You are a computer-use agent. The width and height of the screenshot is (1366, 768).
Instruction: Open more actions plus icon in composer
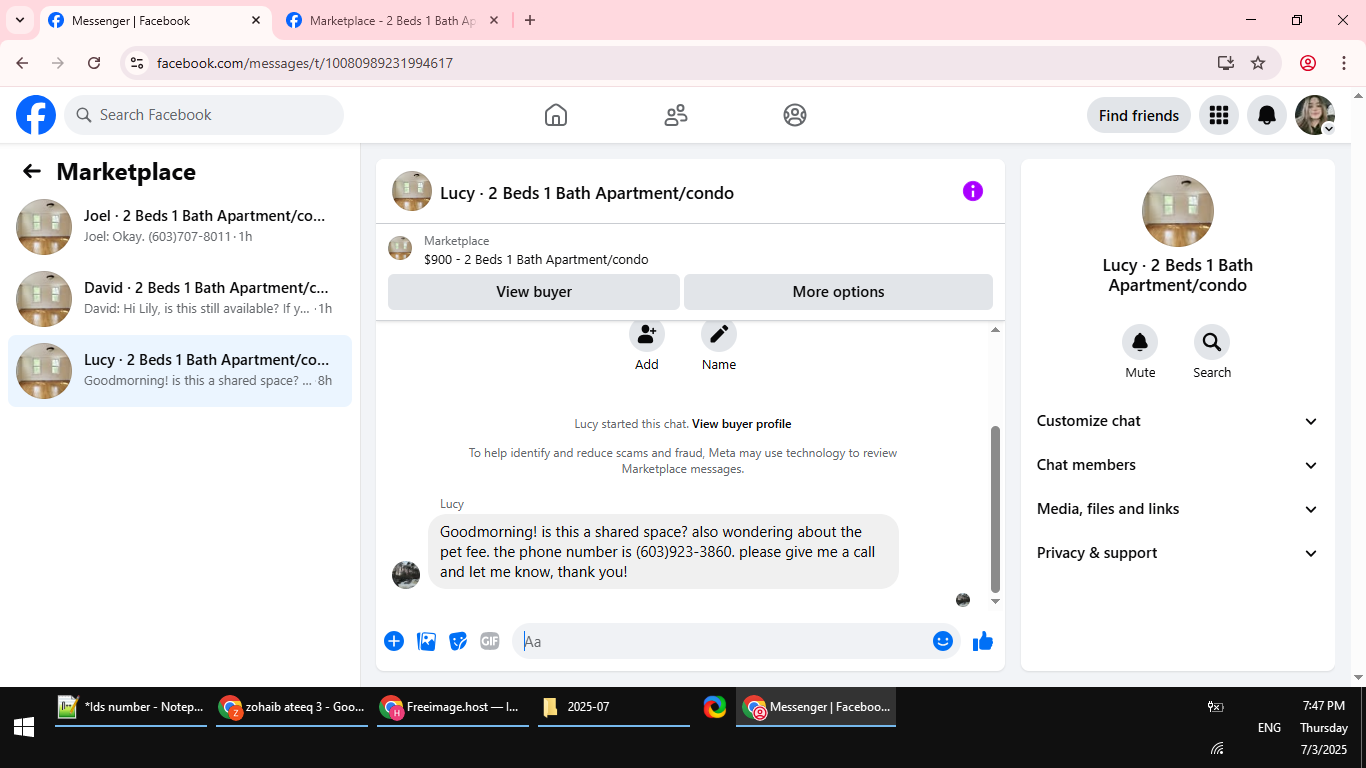tap(394, 641)
